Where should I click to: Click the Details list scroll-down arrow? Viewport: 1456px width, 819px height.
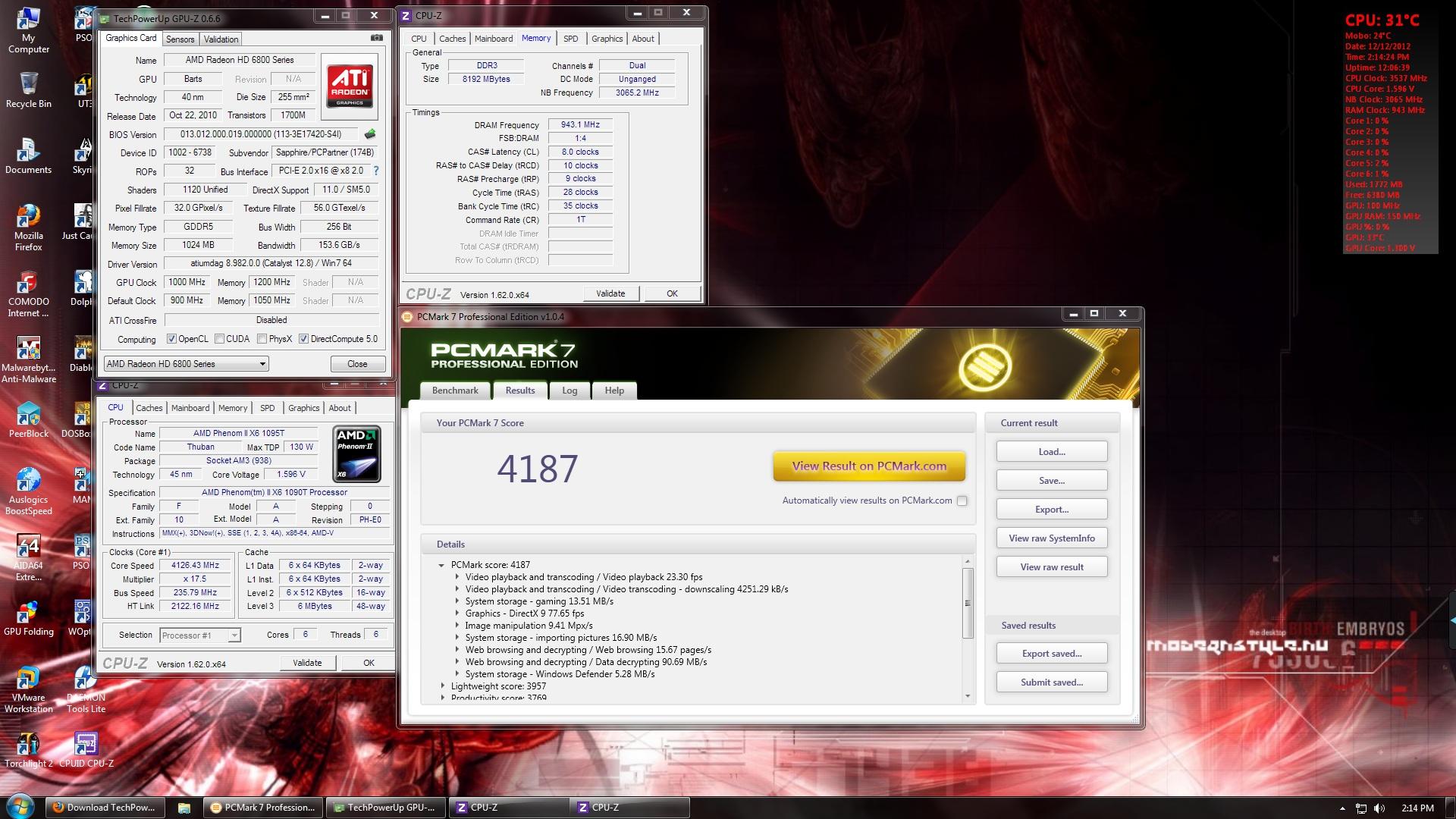click(x=968, y=696)
